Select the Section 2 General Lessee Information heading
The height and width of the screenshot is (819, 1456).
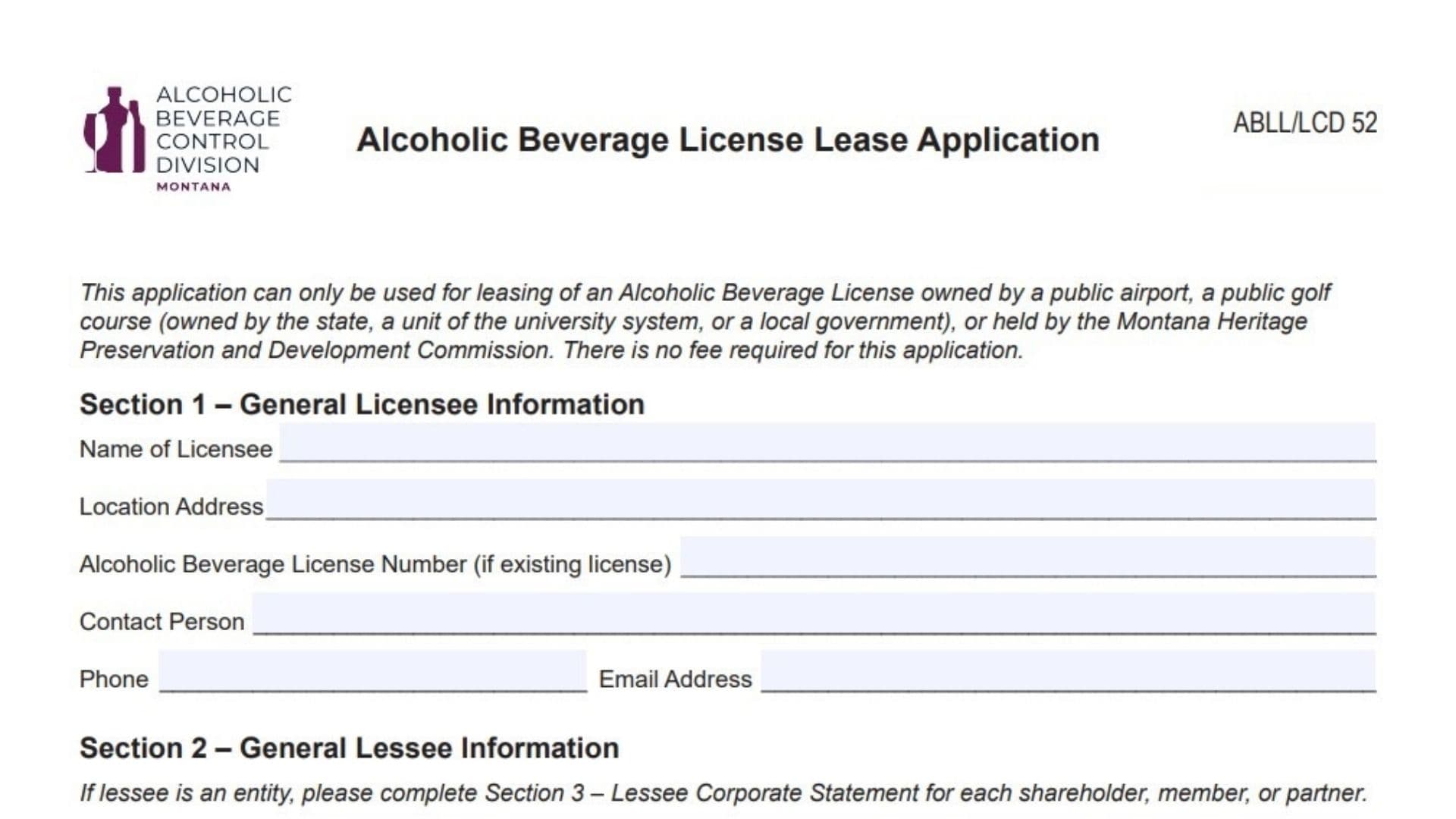coord(349,749)
